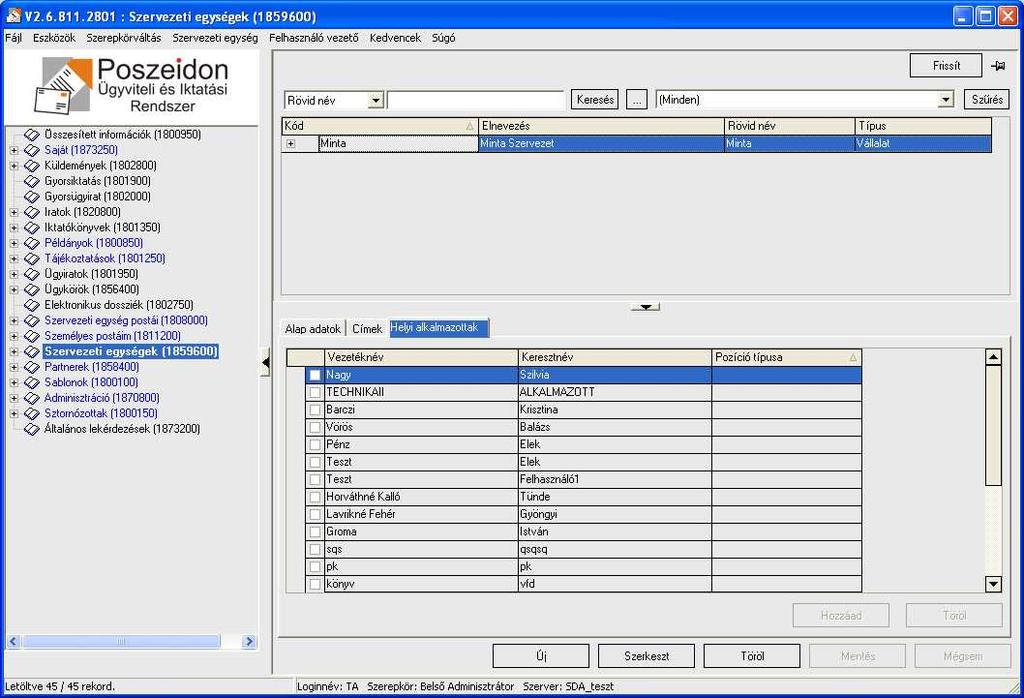Click the Általános lekérdezések tree icon

click(32, 429)
